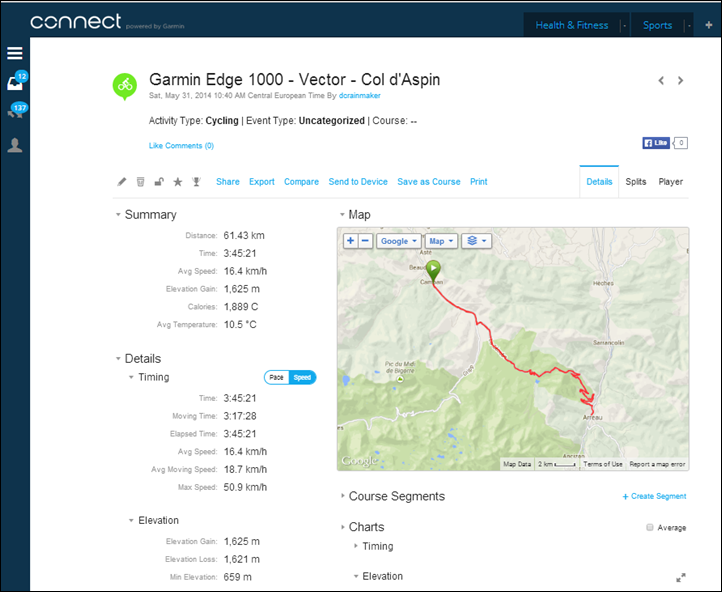Open the inbox icon with 12 badge
Screen dimensions: 722x592
pos(17,81)
